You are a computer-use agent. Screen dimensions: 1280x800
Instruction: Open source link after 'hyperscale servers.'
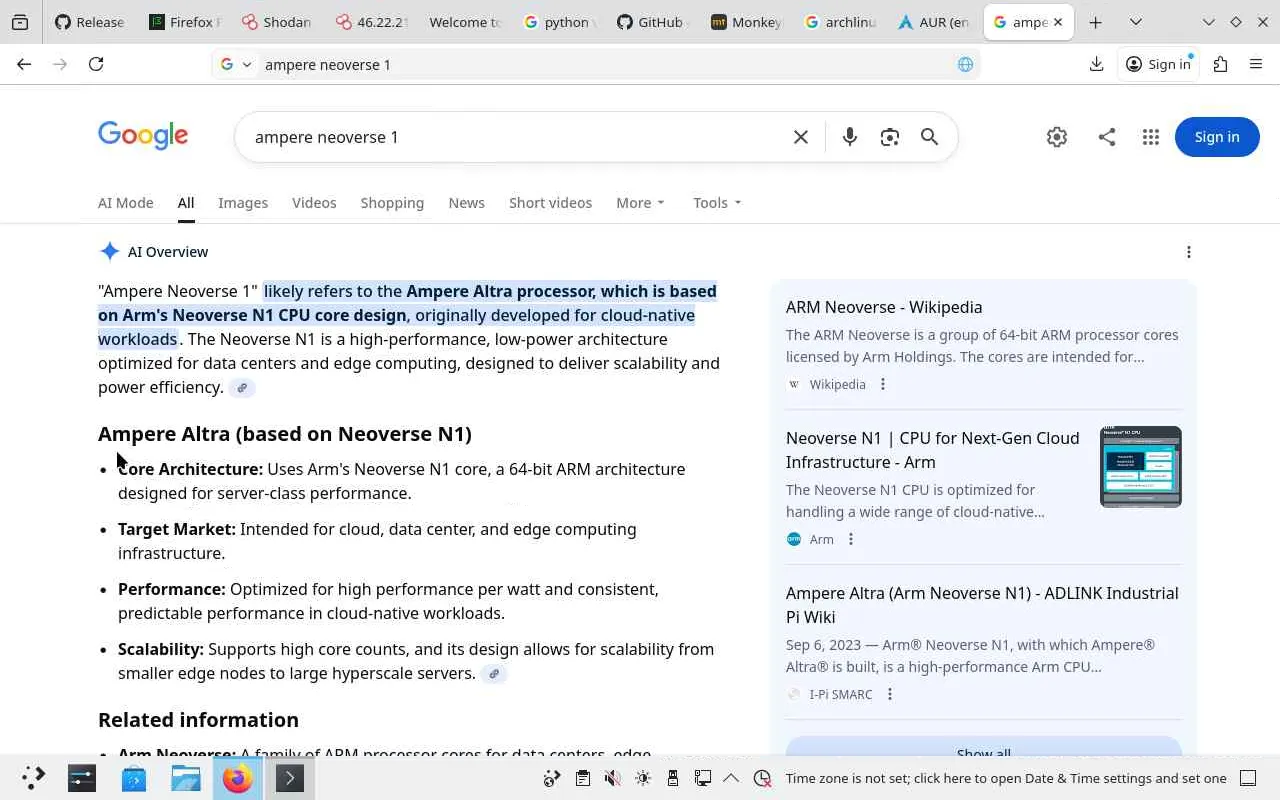pos(494,674)
